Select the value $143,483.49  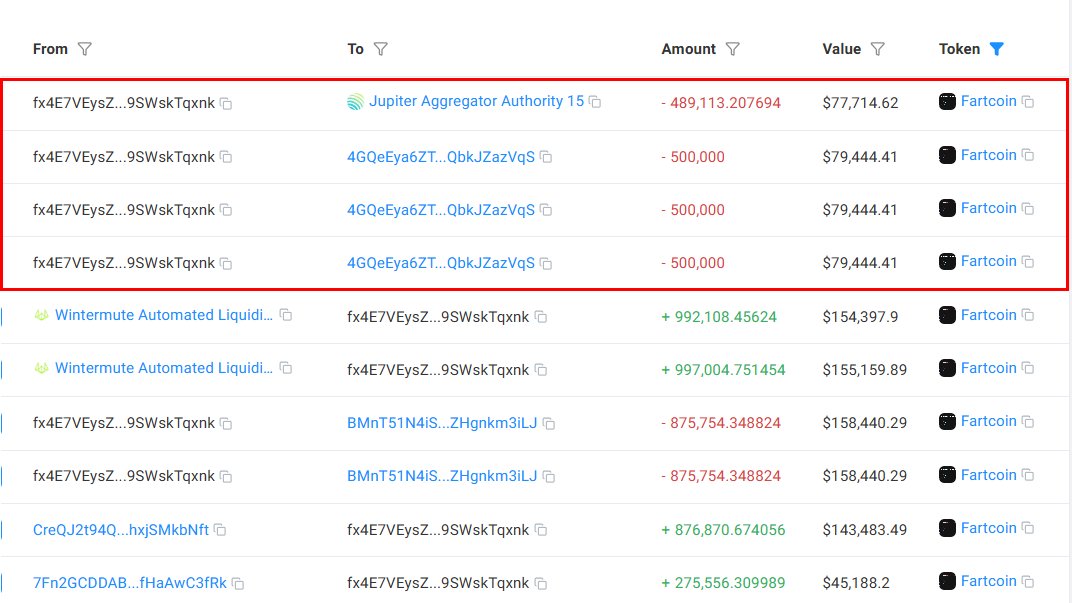pyautogui.click(x=865, y=530)
